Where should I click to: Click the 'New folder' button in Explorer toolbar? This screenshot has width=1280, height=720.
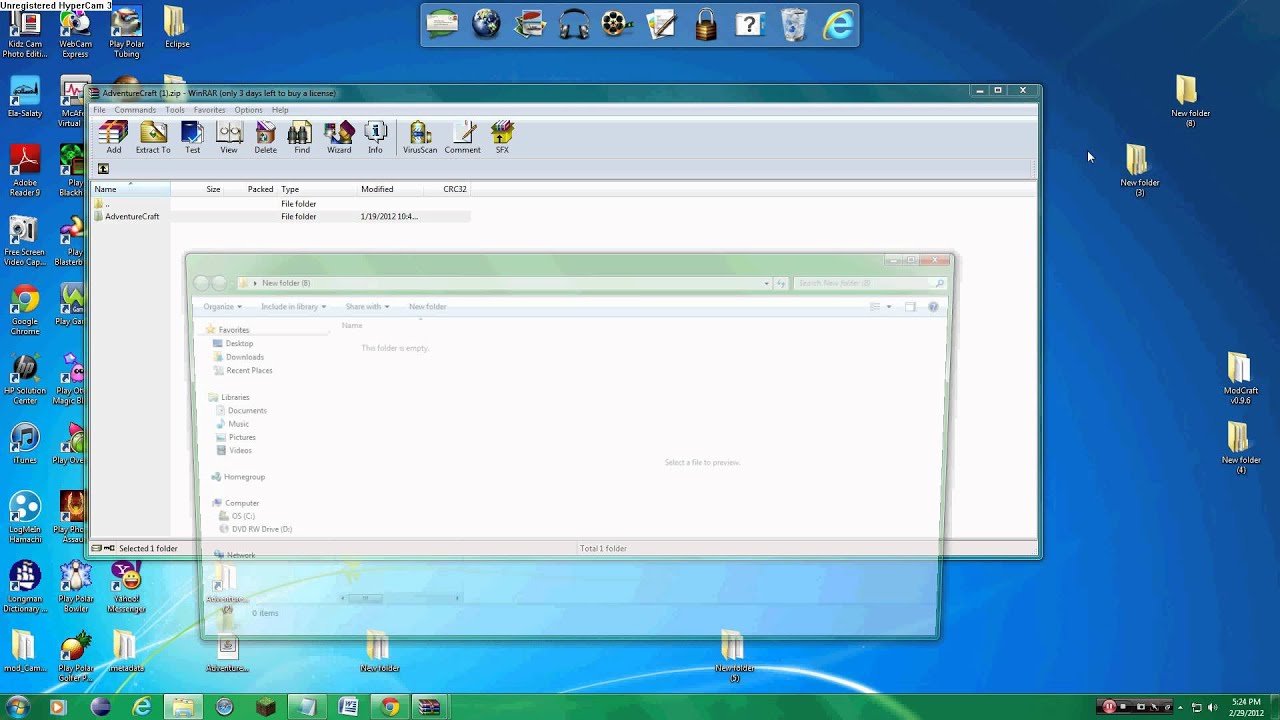428,307
